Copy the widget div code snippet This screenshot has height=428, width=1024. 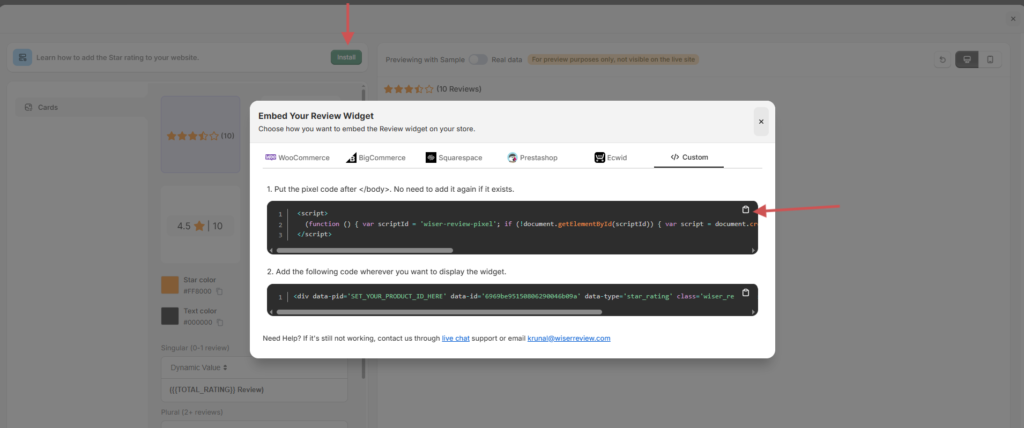(x=745, y=293)
